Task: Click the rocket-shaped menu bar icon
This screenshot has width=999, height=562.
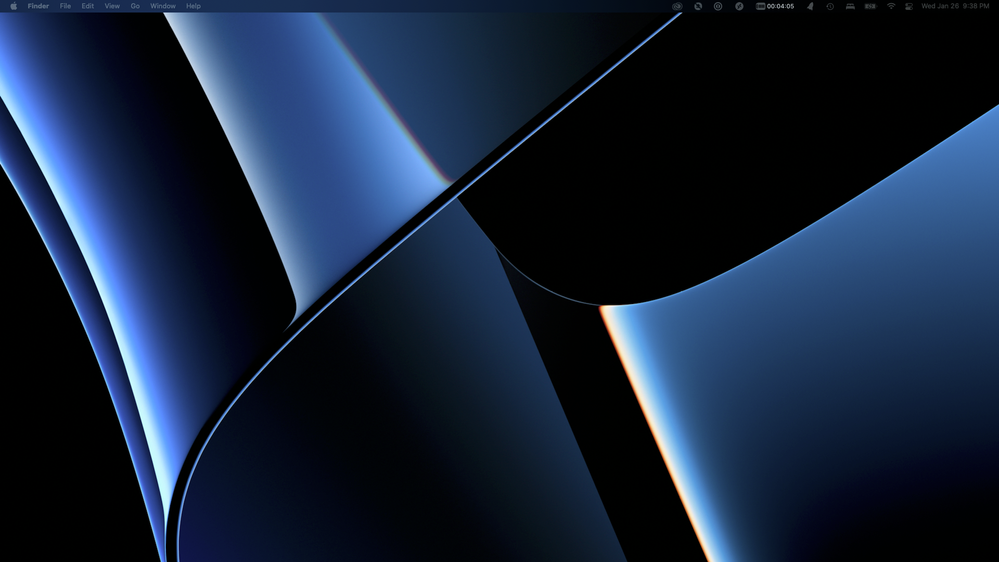Action: click(x=810, y=6)
